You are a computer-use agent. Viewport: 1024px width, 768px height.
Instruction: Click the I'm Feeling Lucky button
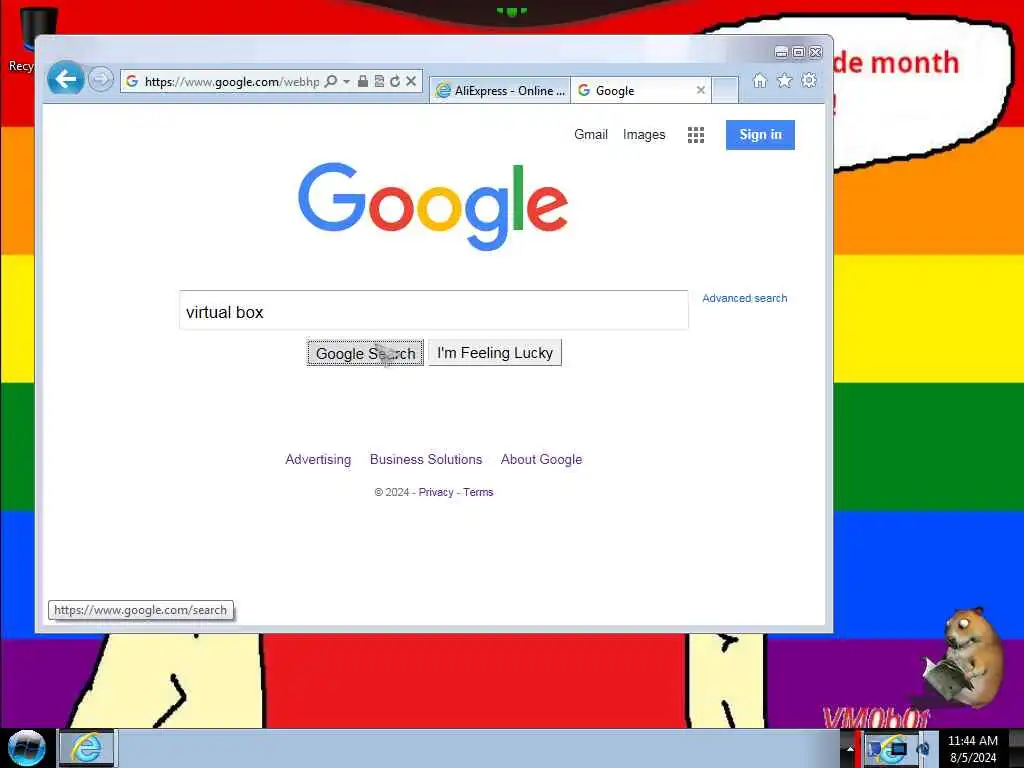(x=495, y=353)
